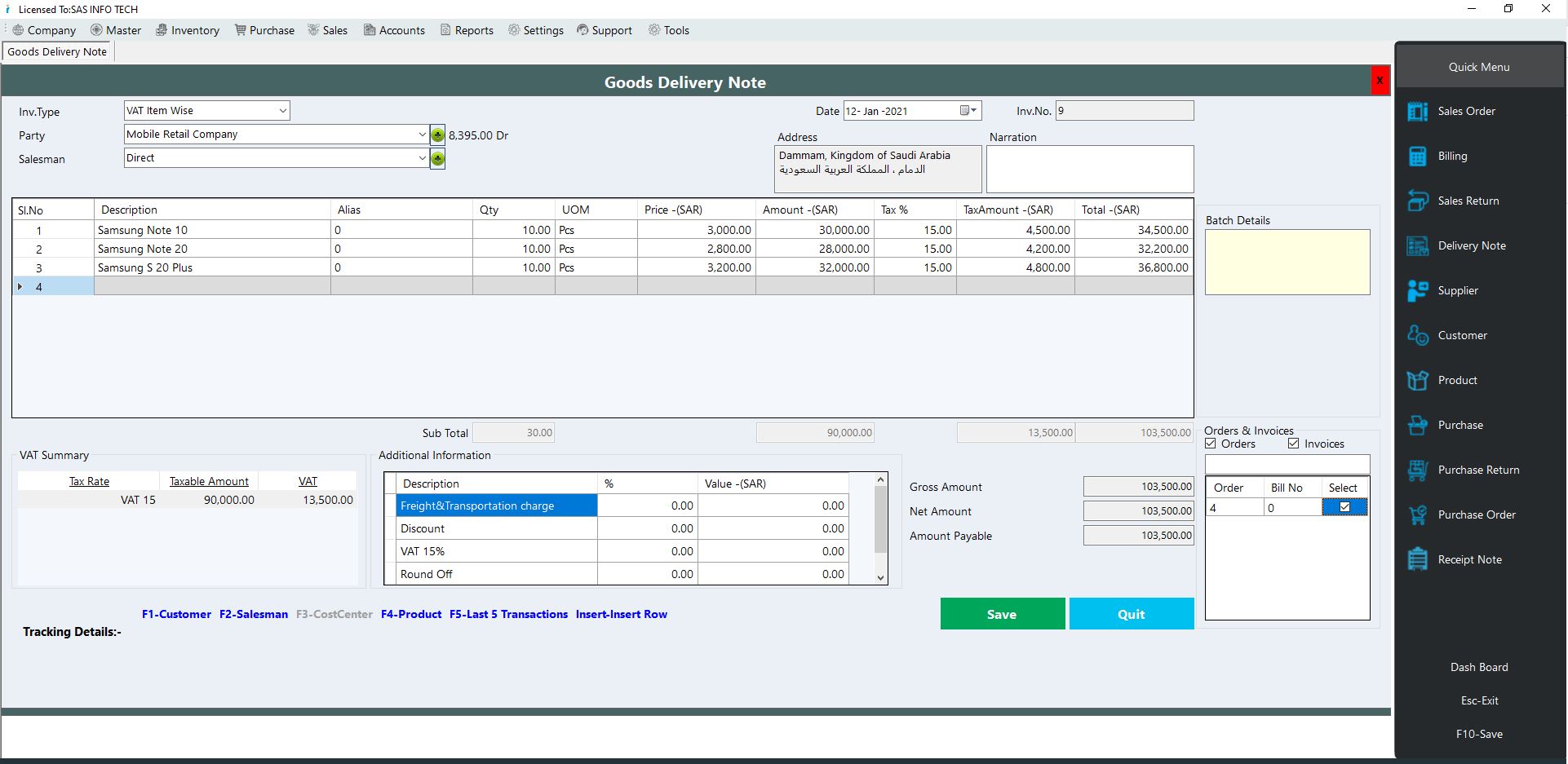Open the Purchase menu in menu bar
The image size is (1568, 764).
click(x=264, y=30)
